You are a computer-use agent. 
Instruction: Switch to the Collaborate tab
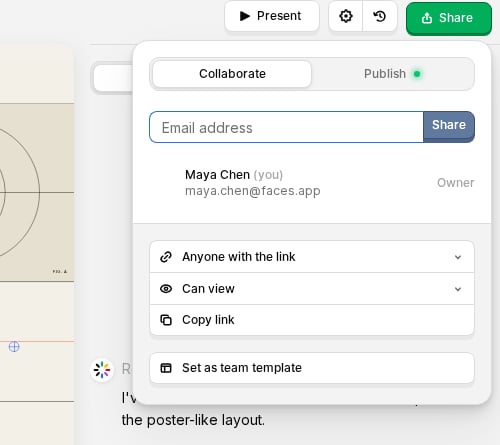232,74
